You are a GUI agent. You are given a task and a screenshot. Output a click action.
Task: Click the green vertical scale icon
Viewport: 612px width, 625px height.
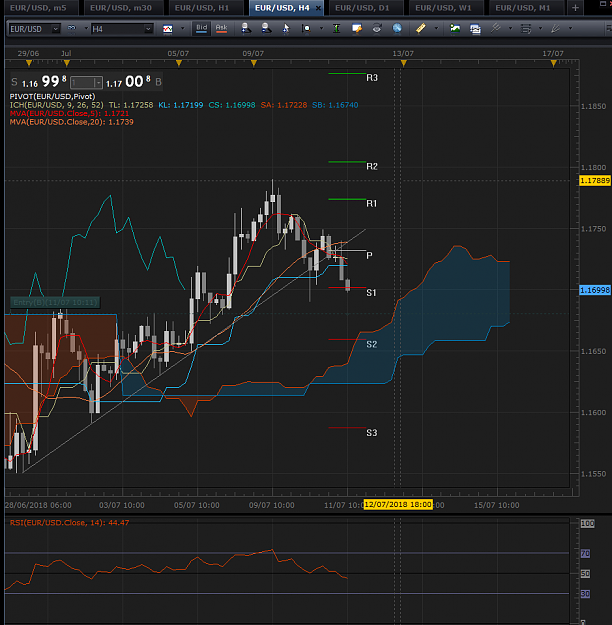[337, 28]
